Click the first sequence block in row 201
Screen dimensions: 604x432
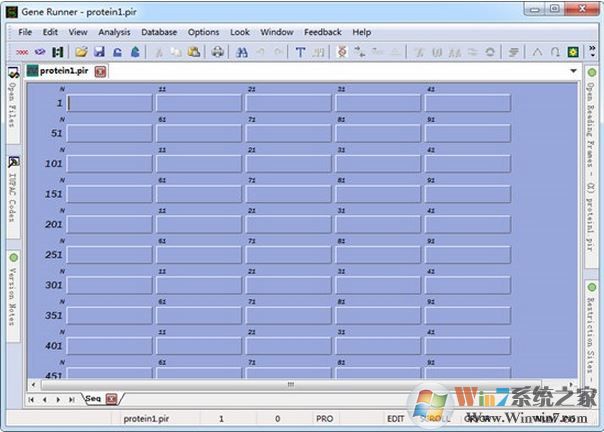[x=110, y=224]
